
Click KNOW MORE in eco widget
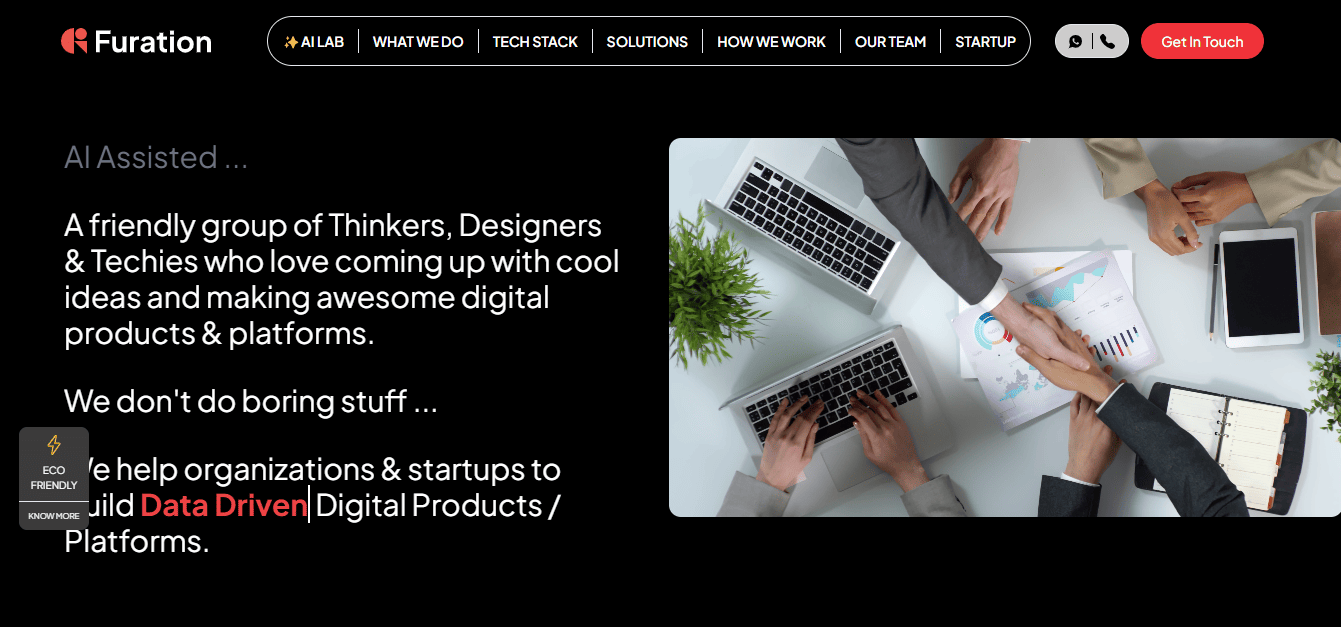coord(54,516)
